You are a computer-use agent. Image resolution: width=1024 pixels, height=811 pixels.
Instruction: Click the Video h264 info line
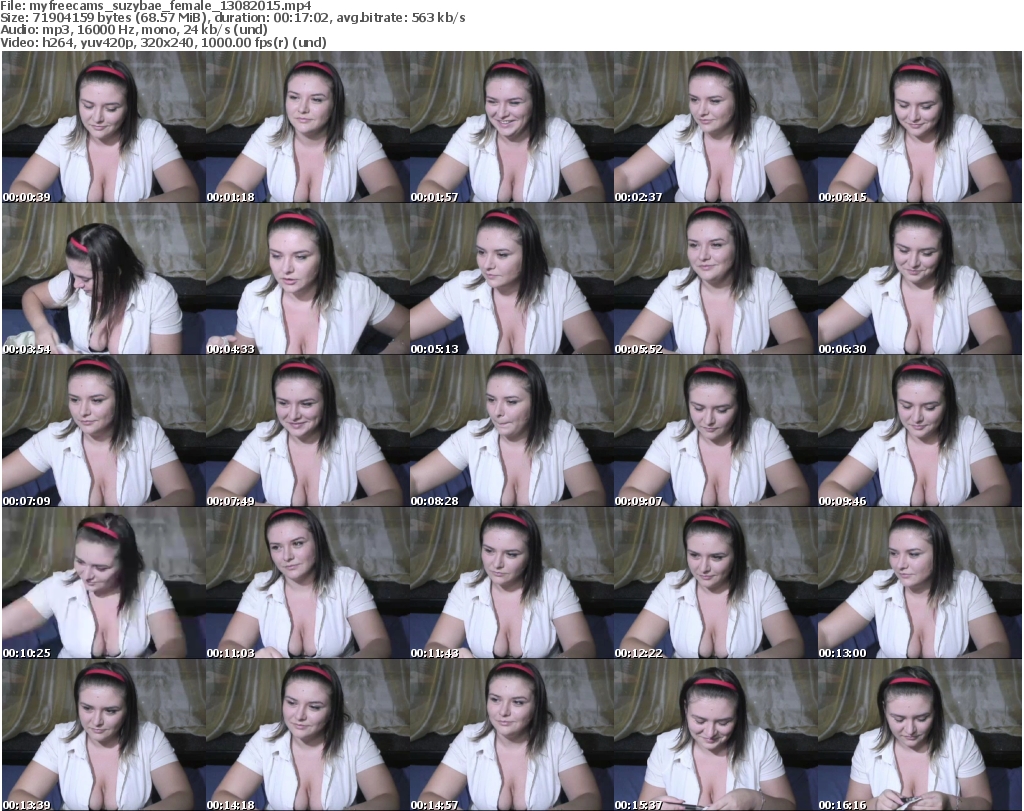(163, 42)
